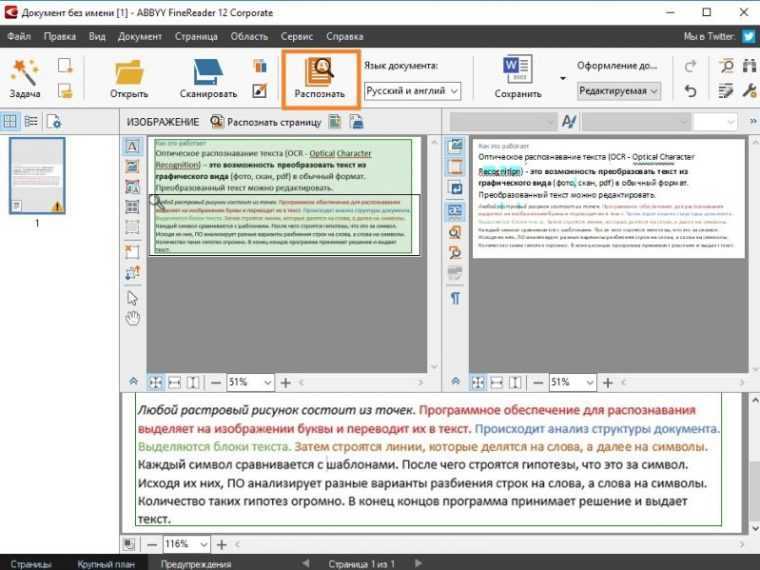Image resolution: width=760 pixels, height=570 pixels.
Task: Open the Страница menu
Action: tap(196, 36)
